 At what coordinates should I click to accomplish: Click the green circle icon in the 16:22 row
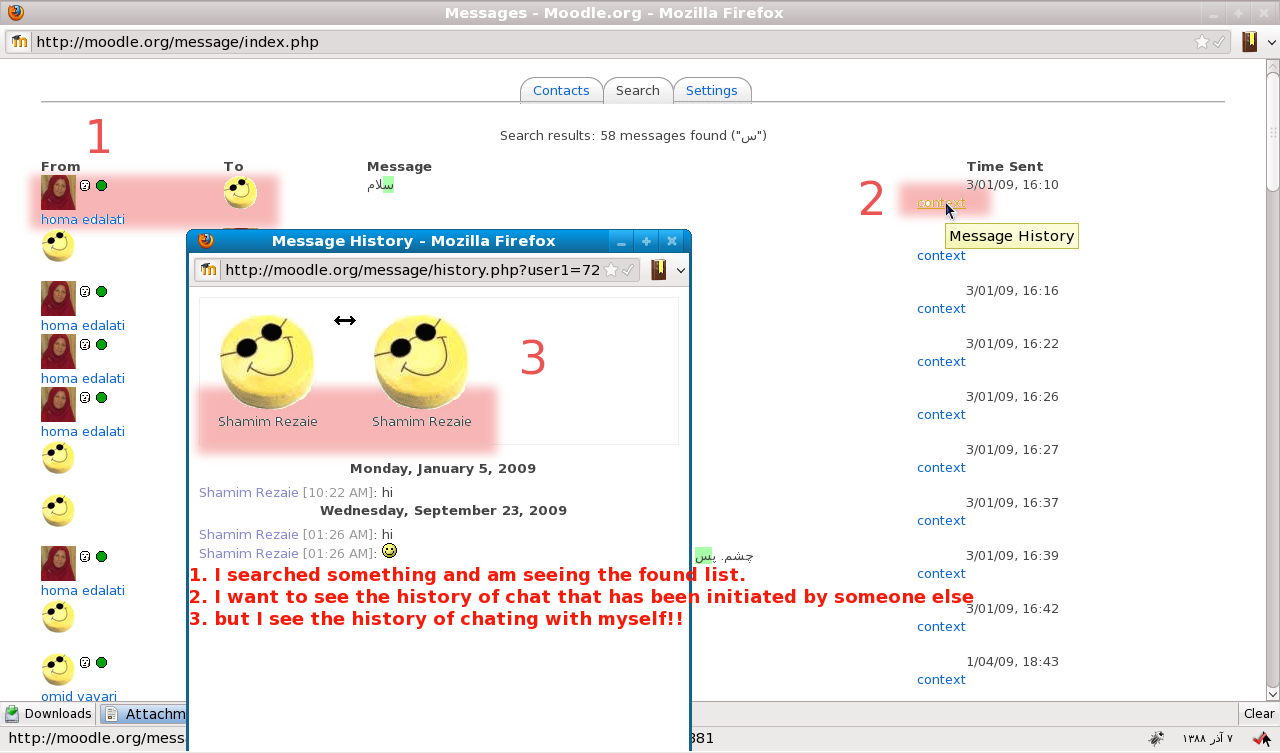tap(101, 344)
